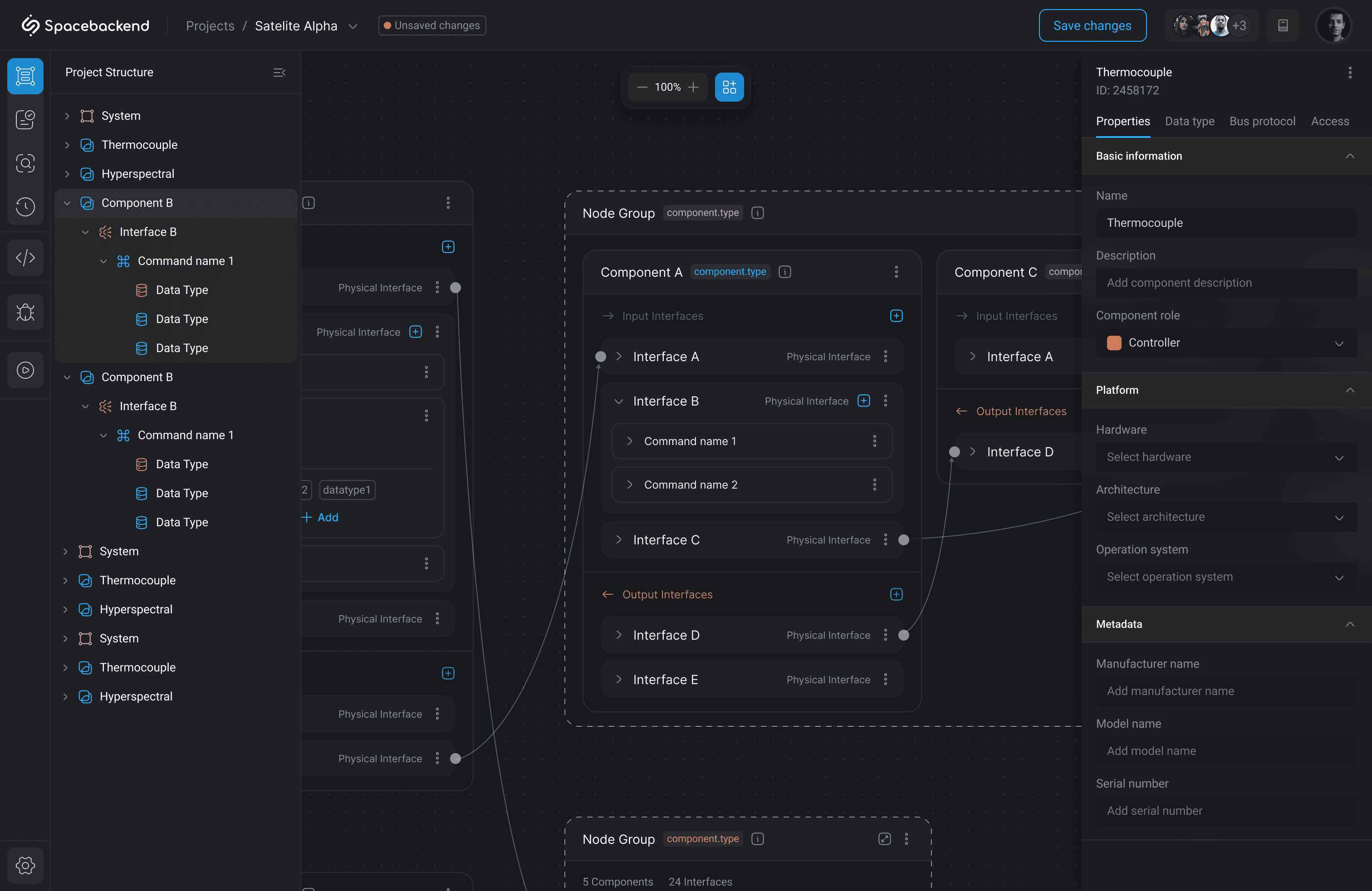Click info icon next to Component A
The image size is (1372, 891).
tap(784, 272)
